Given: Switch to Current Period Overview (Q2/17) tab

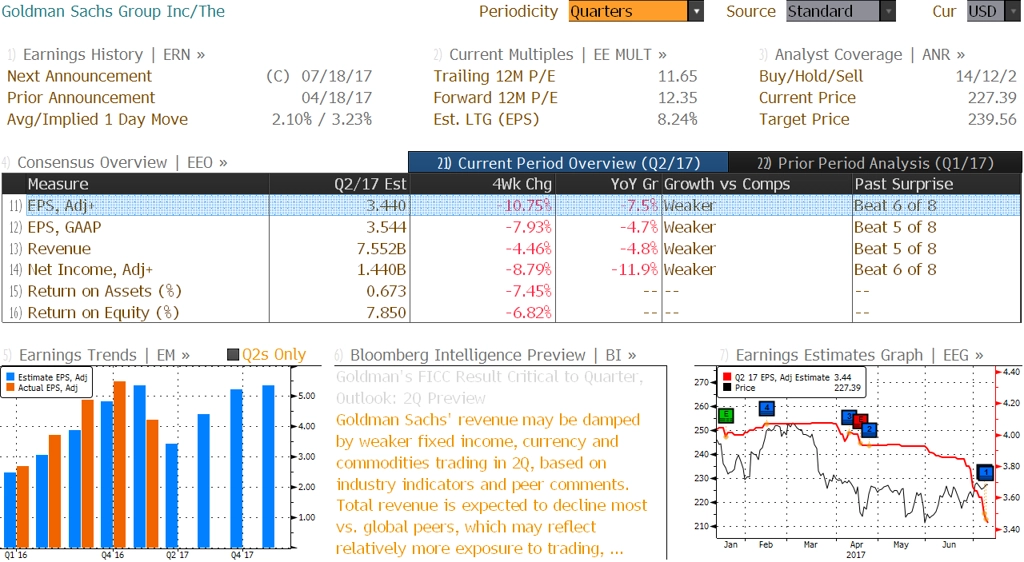Looking at the screenshot, I should 568,163.
